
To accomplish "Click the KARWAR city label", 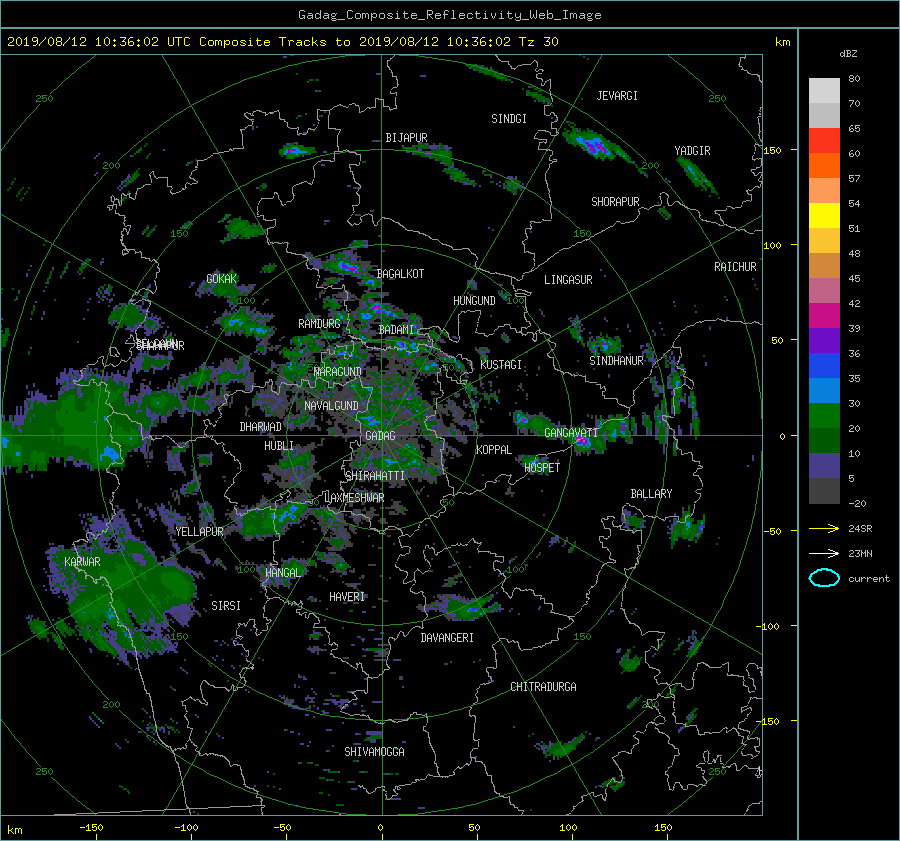I will [82, 561].
